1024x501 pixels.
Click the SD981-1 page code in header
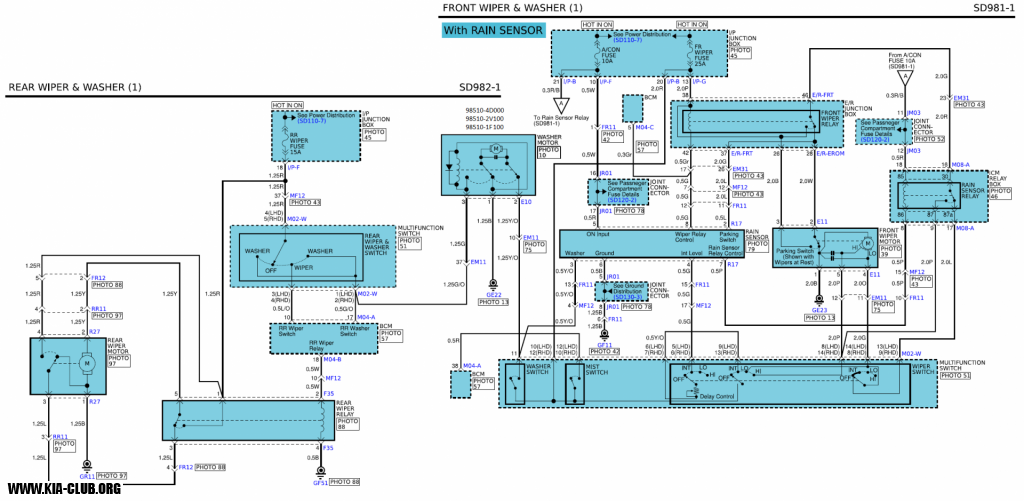click(x=993, y=8)
